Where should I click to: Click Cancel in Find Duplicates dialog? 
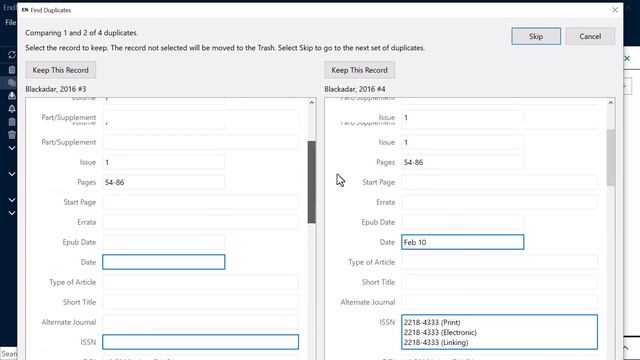point(590,36)
